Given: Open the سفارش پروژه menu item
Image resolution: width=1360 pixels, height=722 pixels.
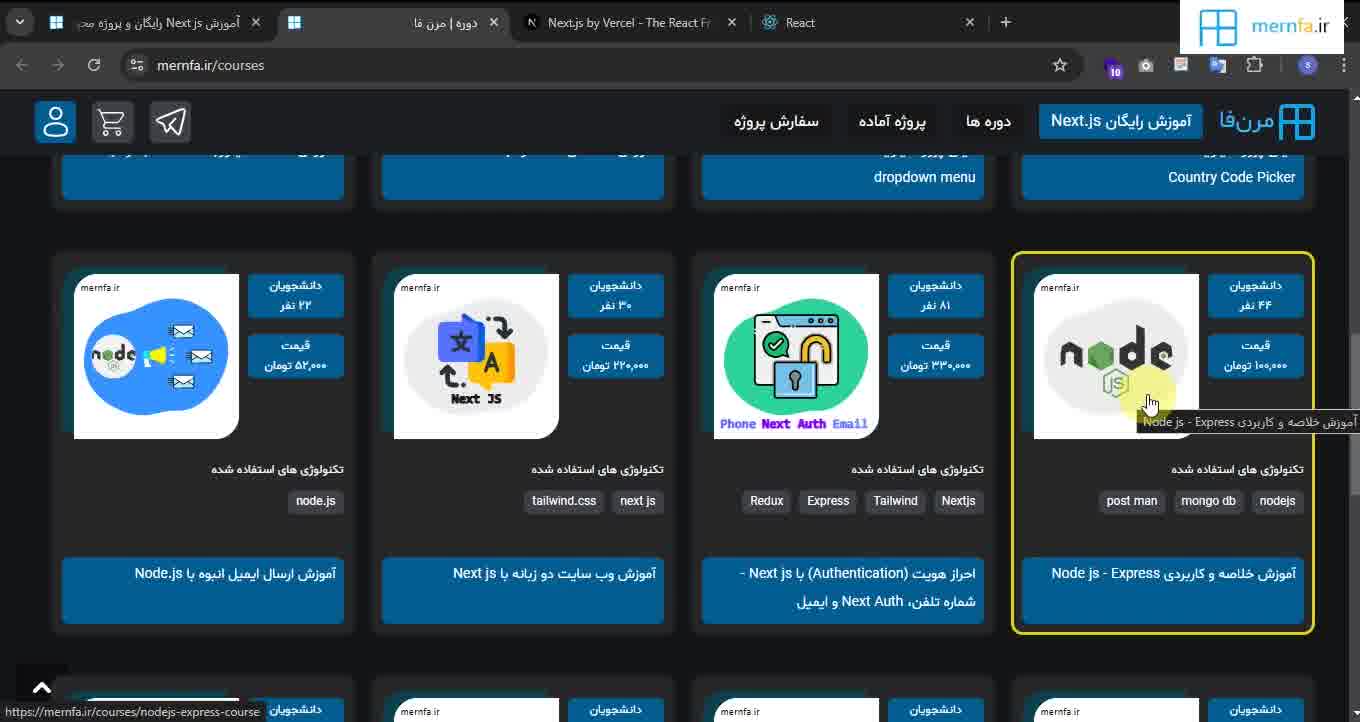Looking at the screenshot, I should [x=776, y=121].
